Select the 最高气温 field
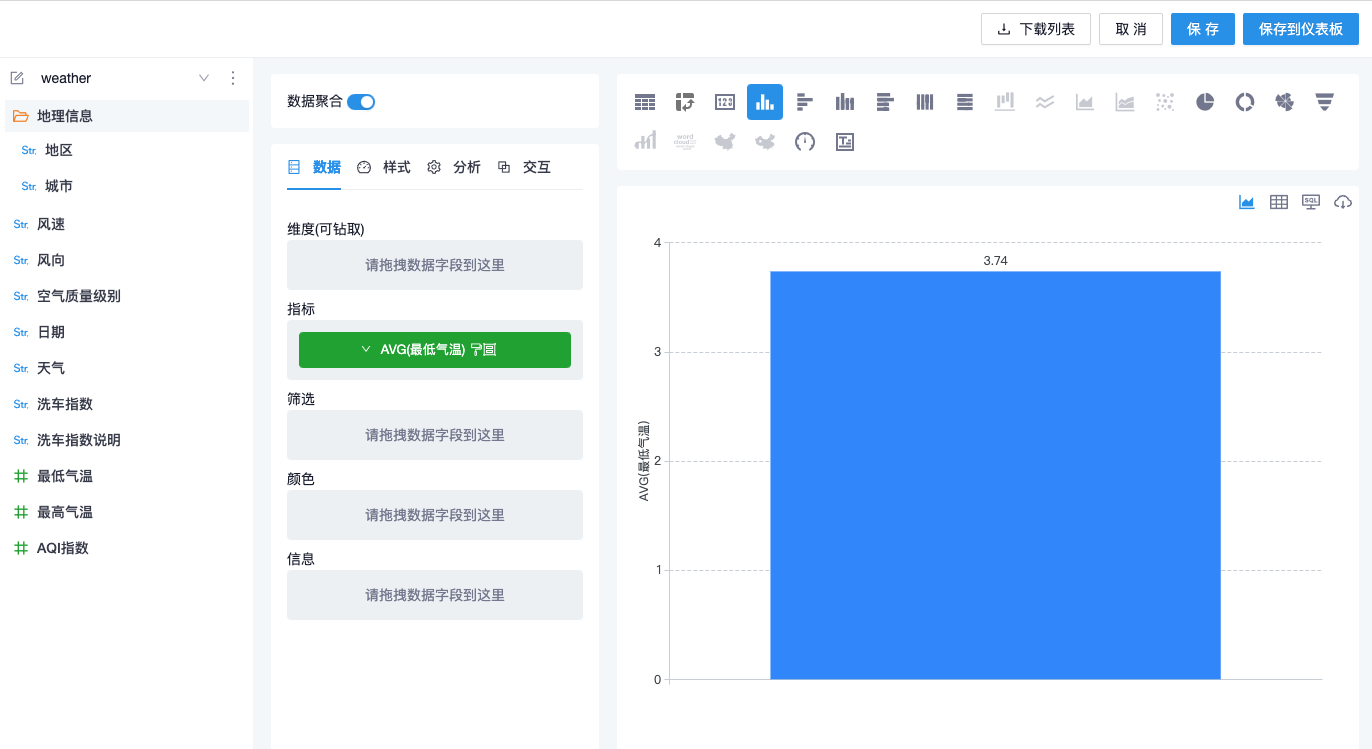Viewport: 1372px width, 749px height. 65,512
